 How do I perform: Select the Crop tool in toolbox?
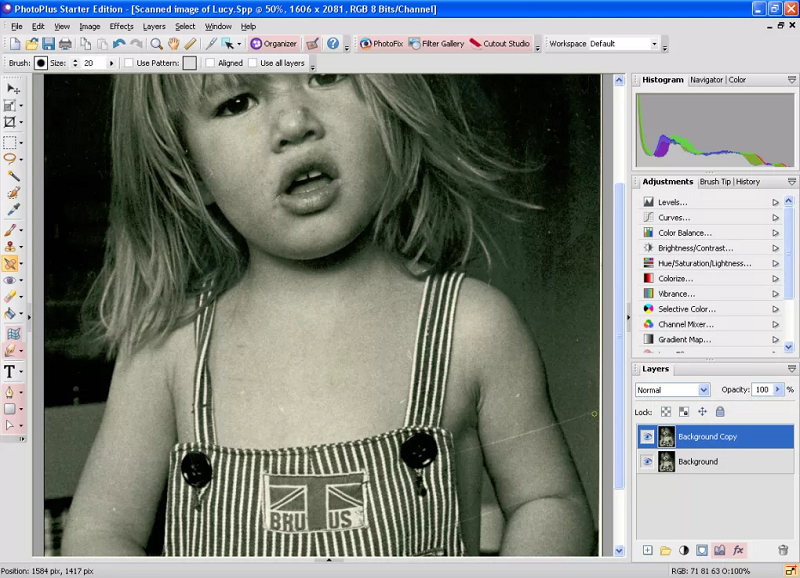(11, 121)
